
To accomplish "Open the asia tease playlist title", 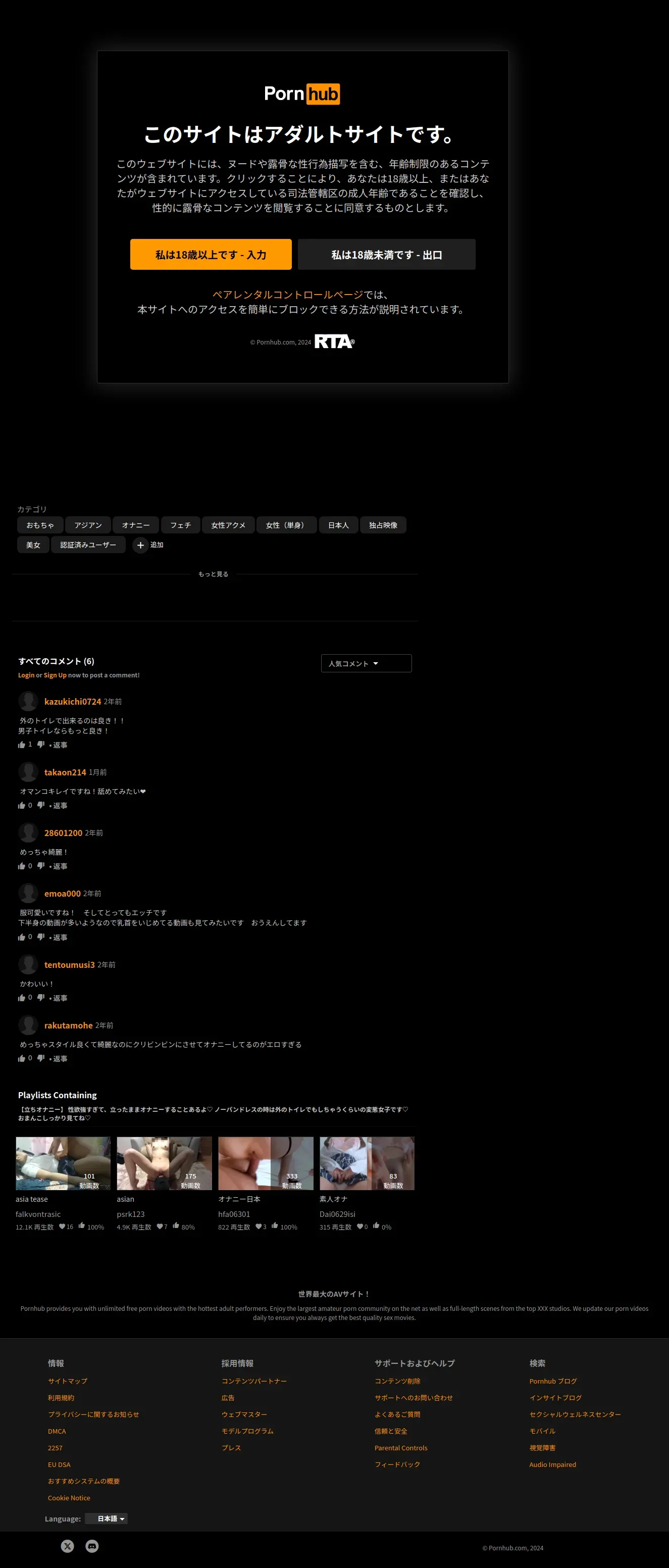I will [32, 1199].
